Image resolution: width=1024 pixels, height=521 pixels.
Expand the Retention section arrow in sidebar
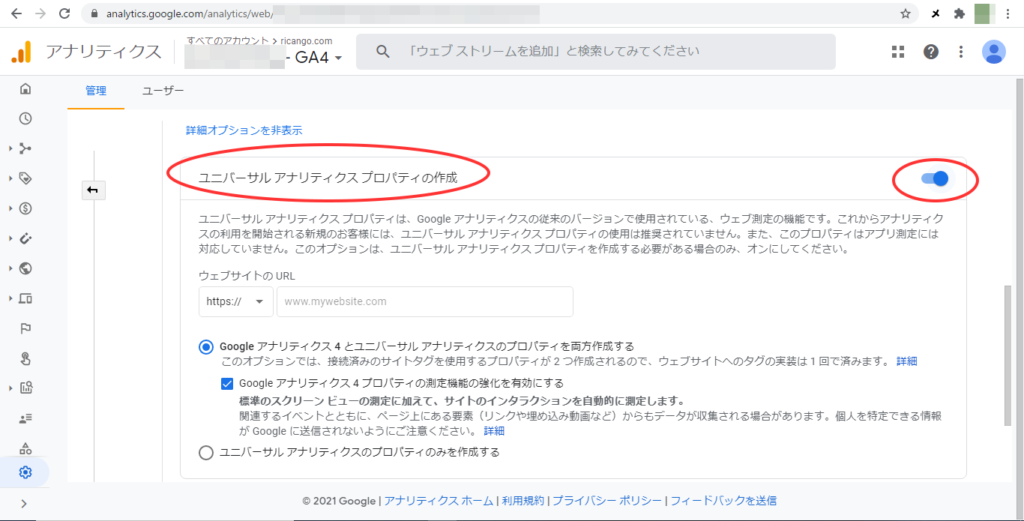11,239
